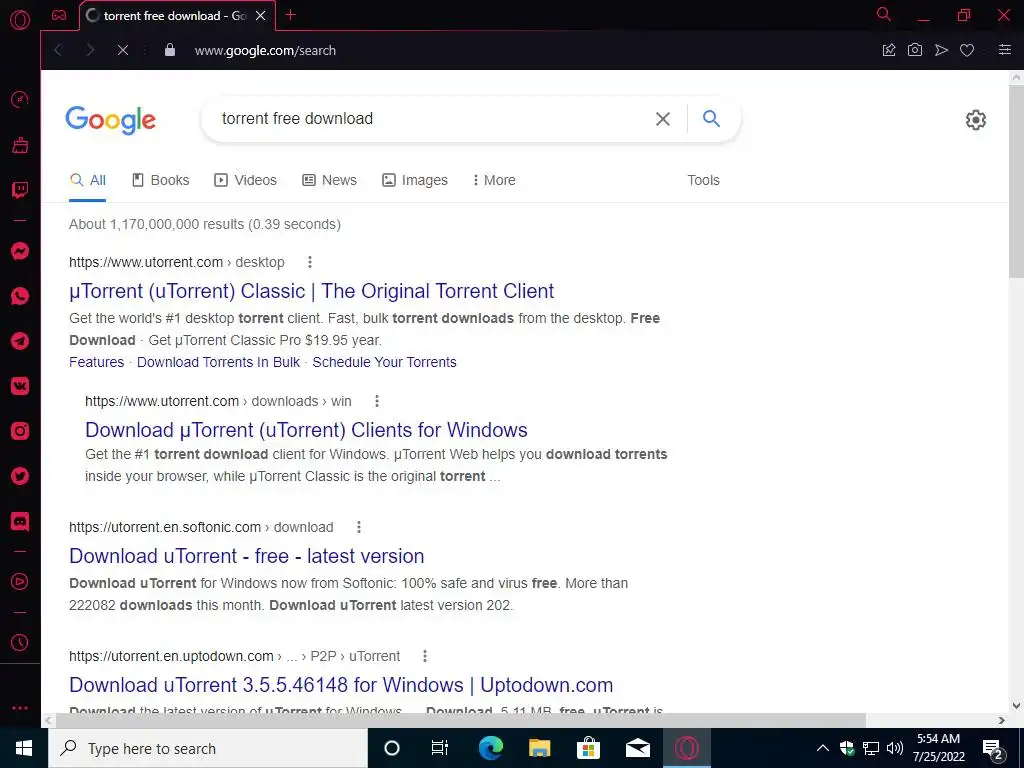Open File Explorer from taskbar
The width and height of the screenshot is (1024, 768).
point(539,748)
